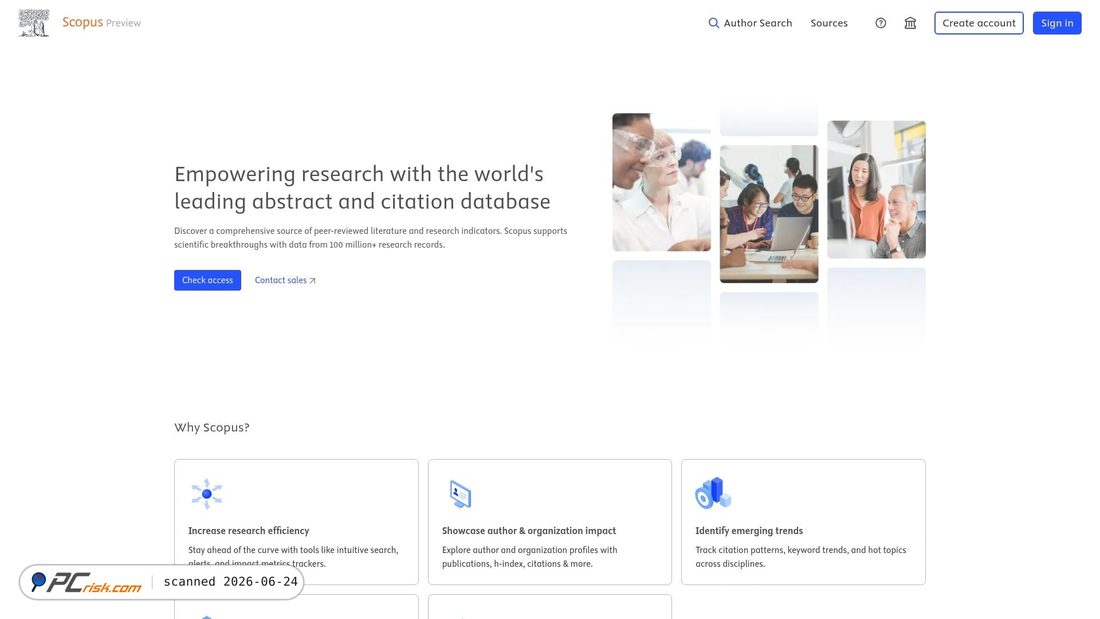The image size is (1100, 619).
Task: Click the author profile impact icon
Action: tap(460, 495)
